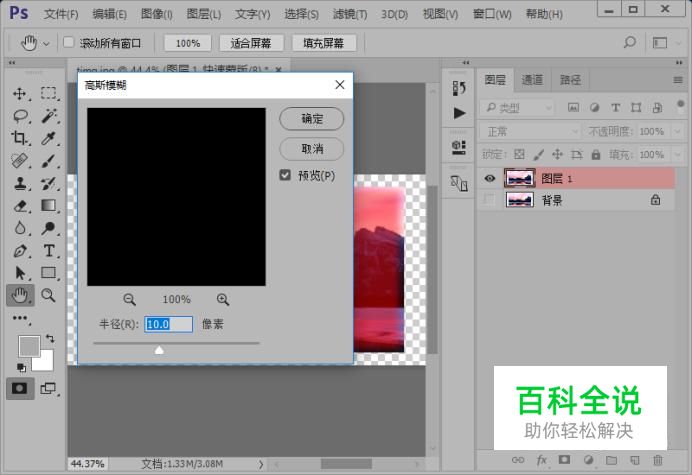692x475 pixels.
Task: Switch to the 路径 tab
Action: click(570, 80)
